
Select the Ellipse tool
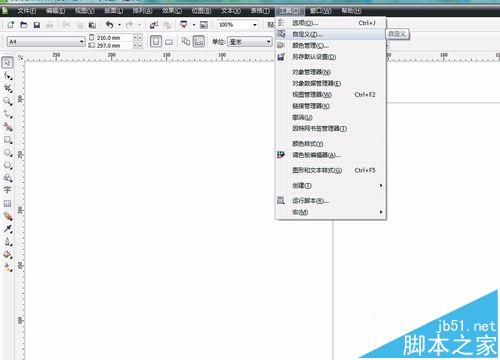[x=8, y=153]
